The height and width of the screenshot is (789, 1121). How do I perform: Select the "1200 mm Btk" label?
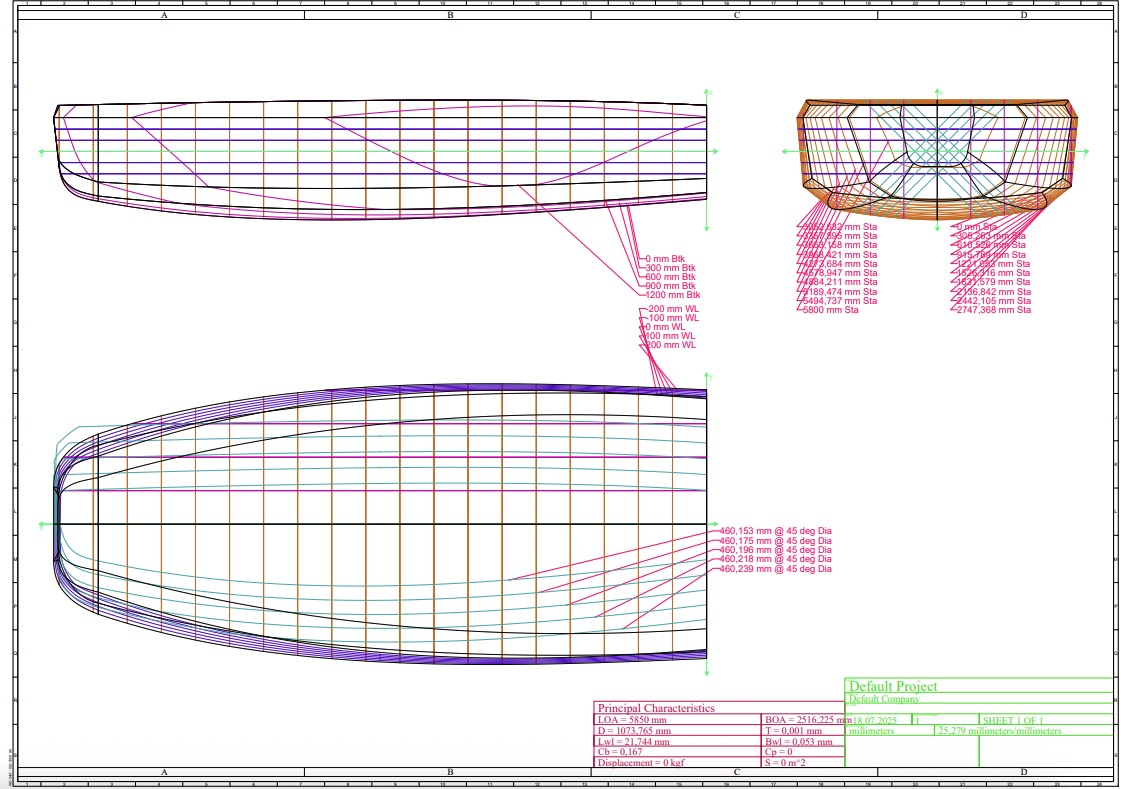(x=673, y=294)
